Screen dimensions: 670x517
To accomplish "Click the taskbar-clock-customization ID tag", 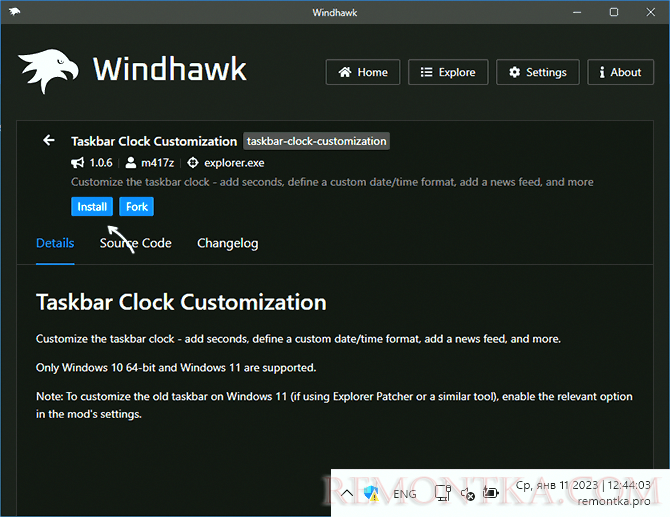I will coord(316,141).
